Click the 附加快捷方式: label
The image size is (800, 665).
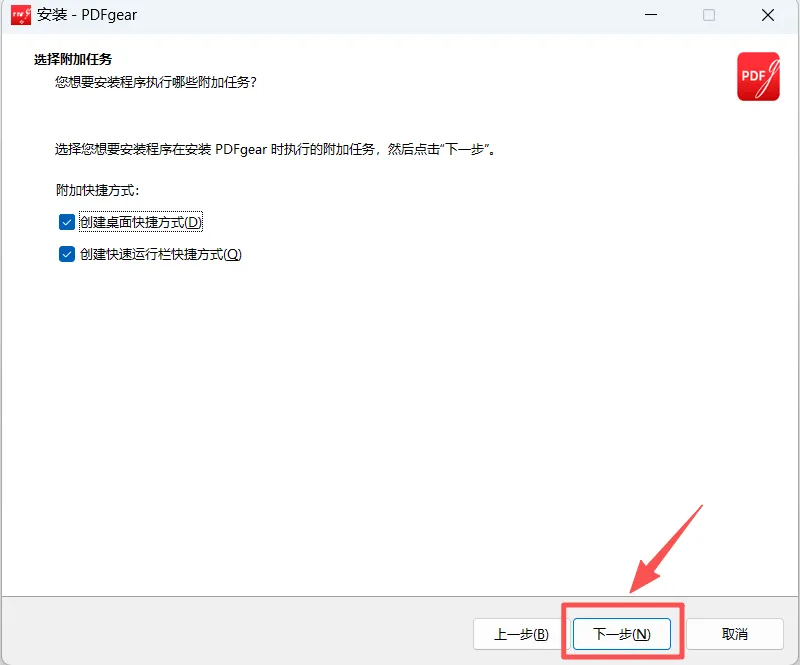pos(97,190)
